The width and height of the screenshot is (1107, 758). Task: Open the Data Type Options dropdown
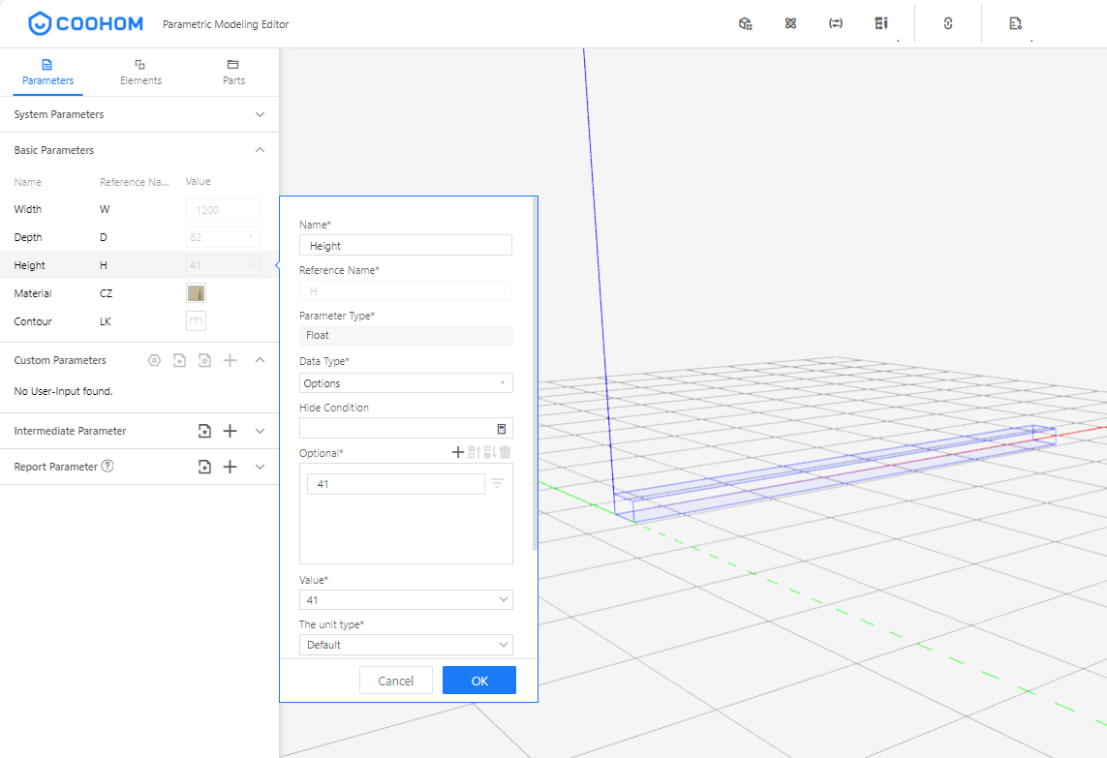[405, 383]
